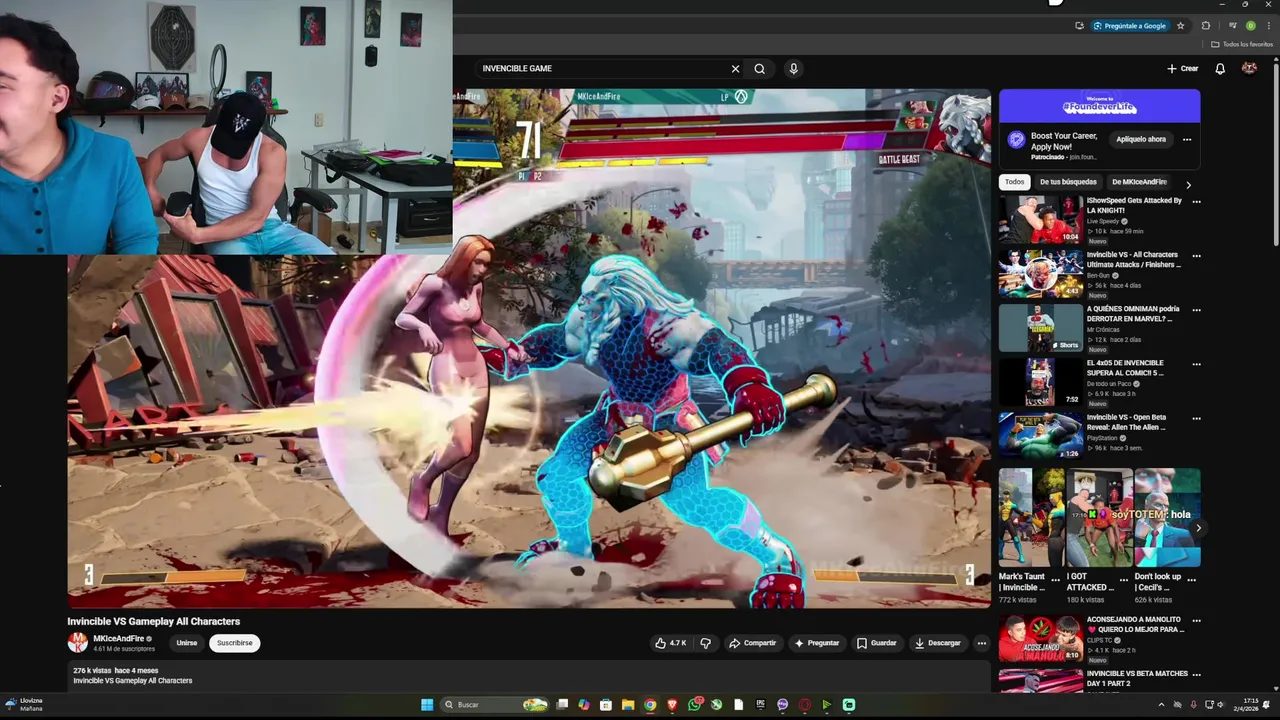The height and width of the screenshot is (720, 1280).
Task: Click the install app icon in address bar
Action: pos(1079,26)
